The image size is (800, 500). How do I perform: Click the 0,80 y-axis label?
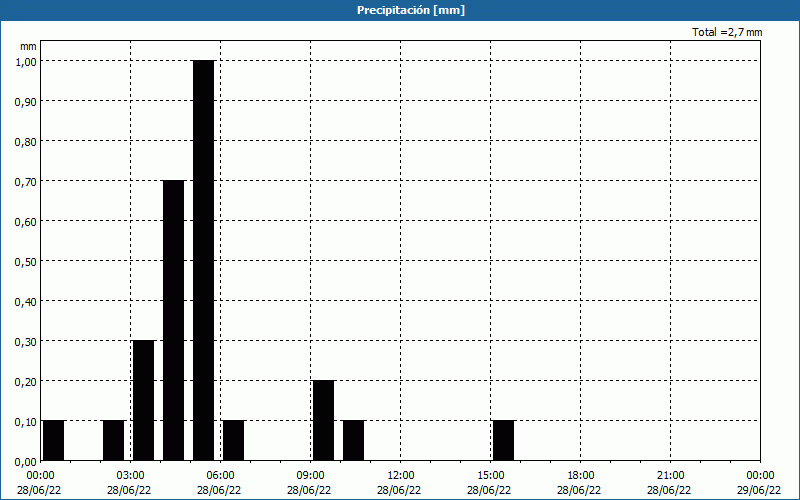(26, 141)
